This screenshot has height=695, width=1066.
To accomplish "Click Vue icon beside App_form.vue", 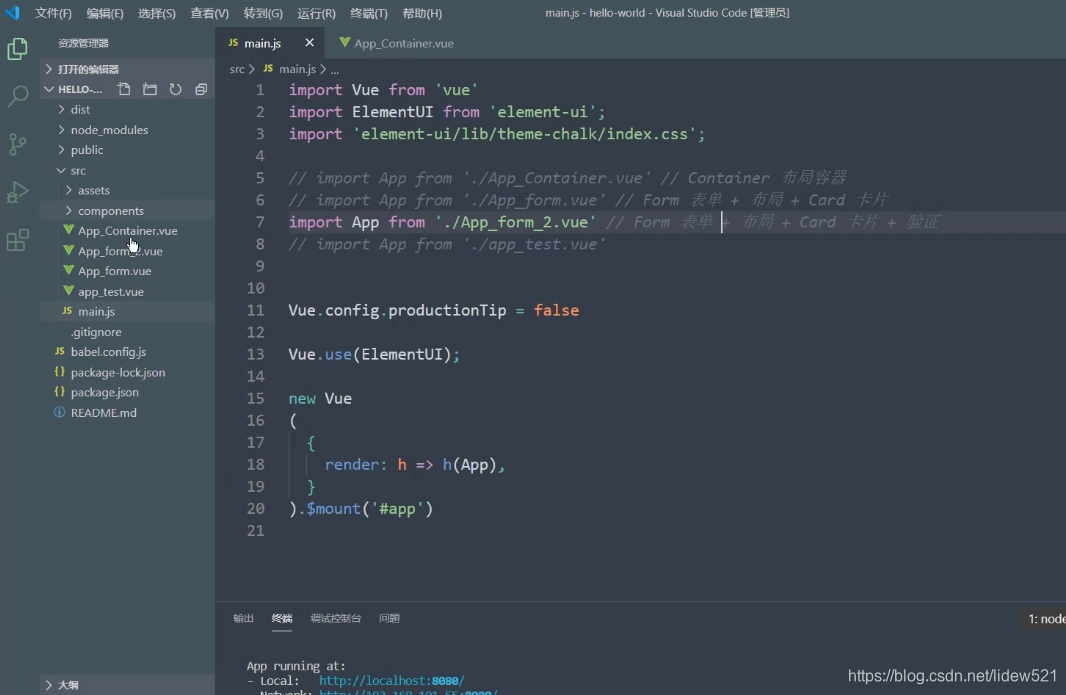I will (x=68, y=270).
